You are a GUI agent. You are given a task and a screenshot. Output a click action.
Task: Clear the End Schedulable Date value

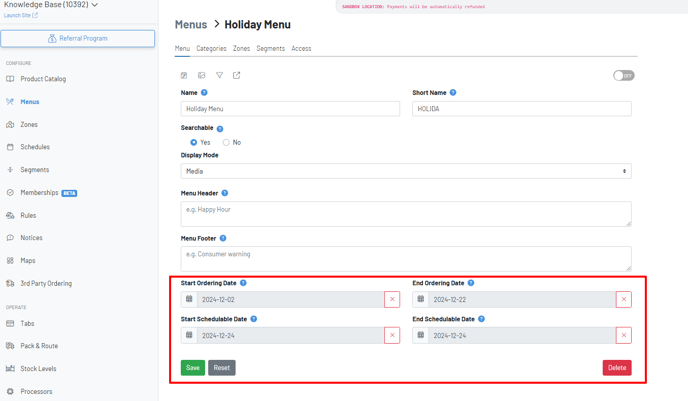point(623,335)
